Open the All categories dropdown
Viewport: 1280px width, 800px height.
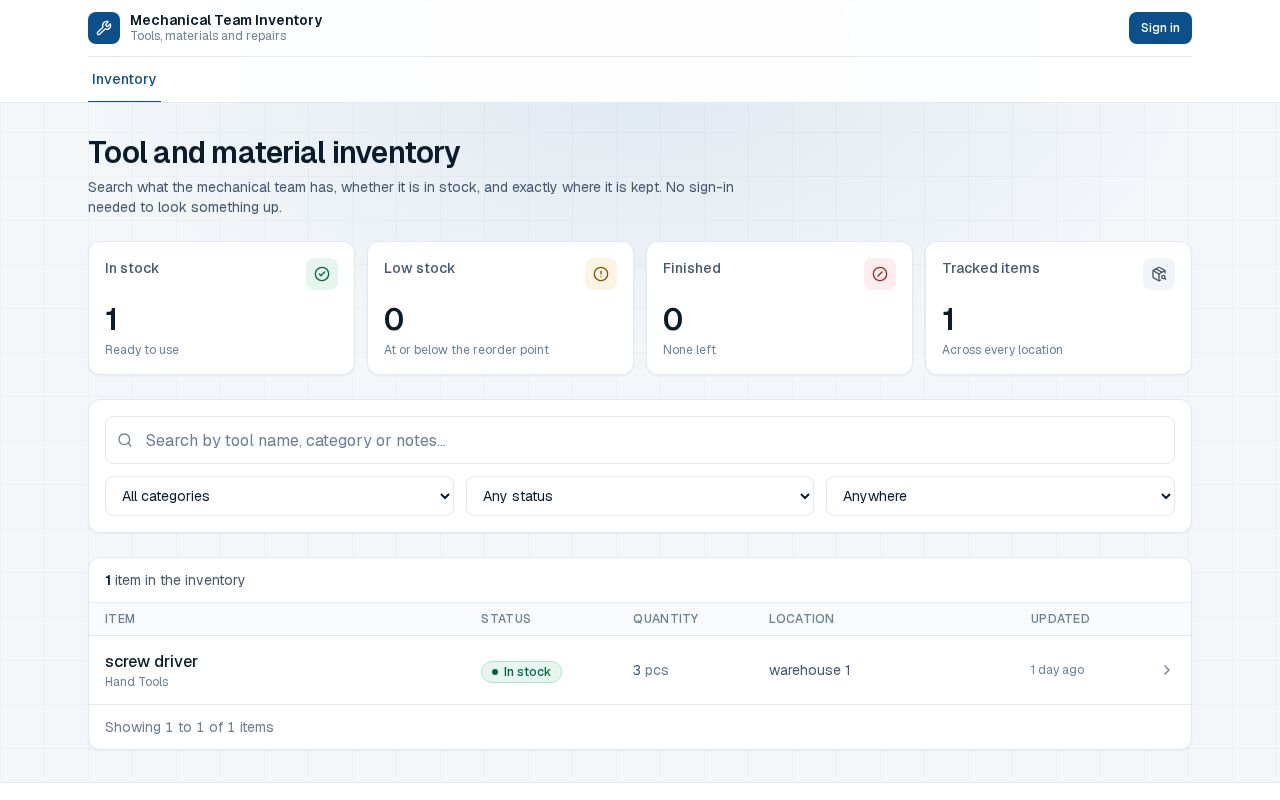279,496
